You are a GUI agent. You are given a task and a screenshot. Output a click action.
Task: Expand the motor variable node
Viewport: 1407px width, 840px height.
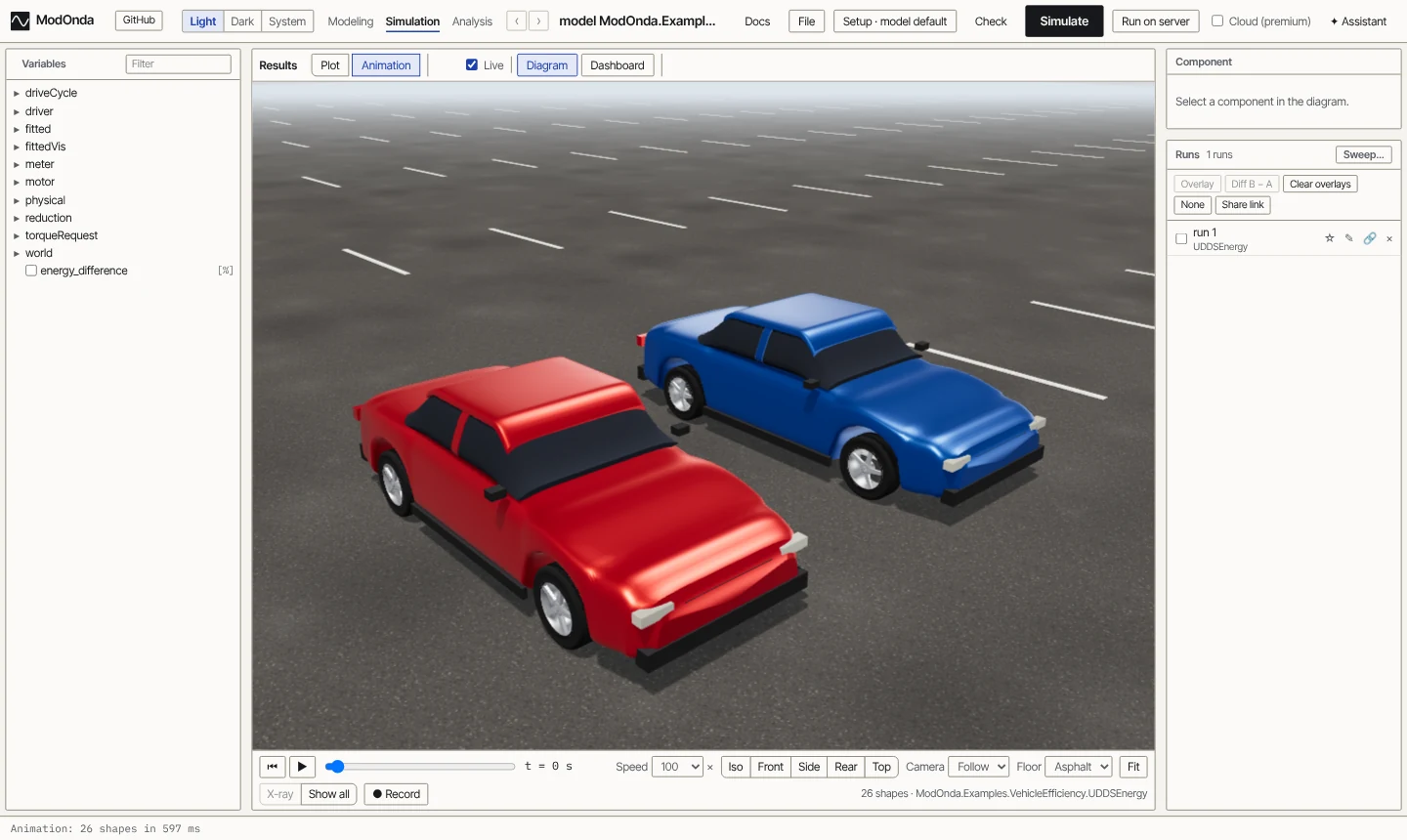(17, 182)
